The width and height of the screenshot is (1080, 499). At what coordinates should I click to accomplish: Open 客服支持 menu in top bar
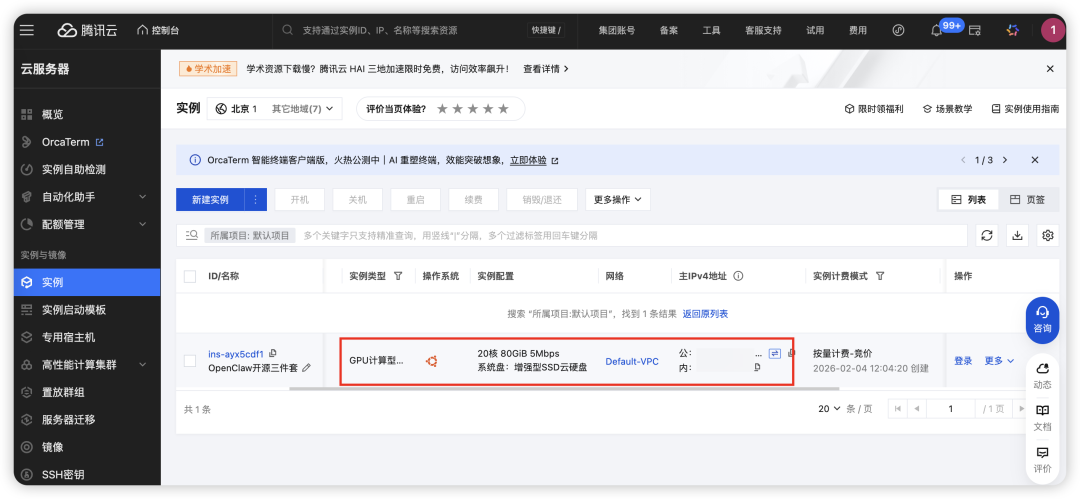point(763,30)
